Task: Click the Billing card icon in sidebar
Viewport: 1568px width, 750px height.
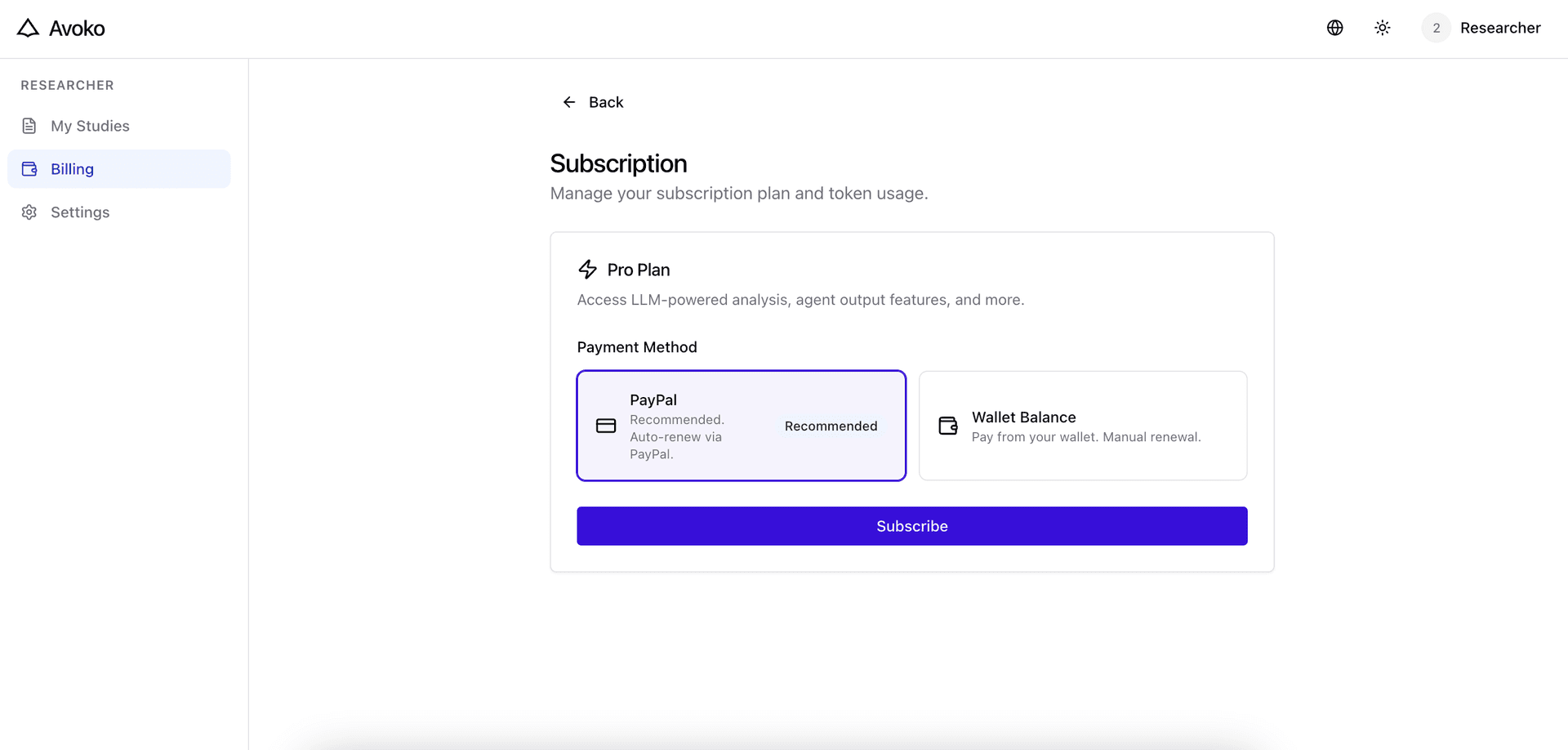Action: point(29,168)
